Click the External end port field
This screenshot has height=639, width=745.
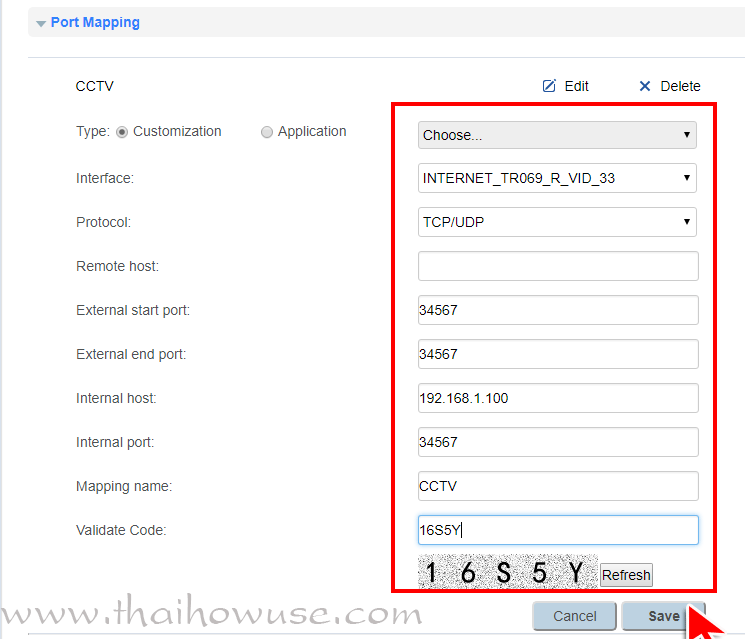tap(558, 354)
